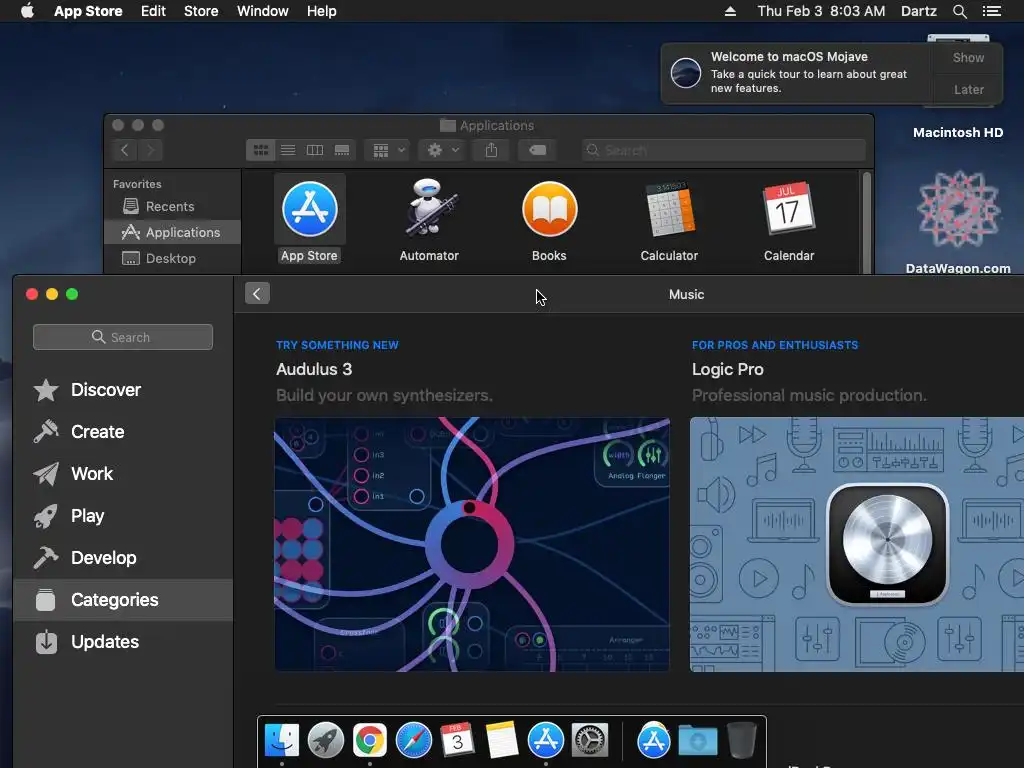Open Notes from the Dock
Viewport: 1024px width, 768px height.
502,740
